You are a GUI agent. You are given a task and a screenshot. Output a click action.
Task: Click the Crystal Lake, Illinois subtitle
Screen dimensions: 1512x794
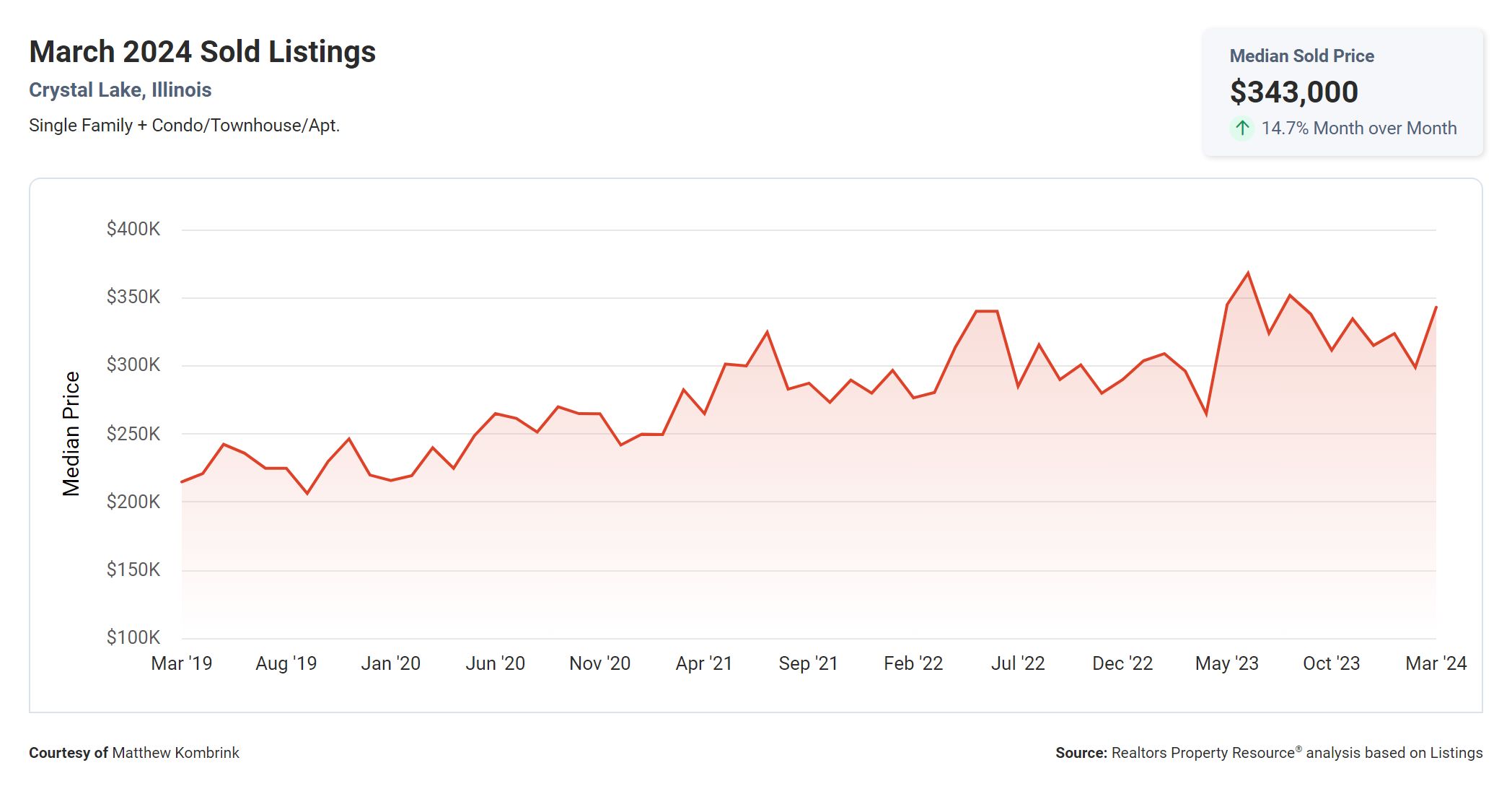pyautogui.click(x=120, y=90)
